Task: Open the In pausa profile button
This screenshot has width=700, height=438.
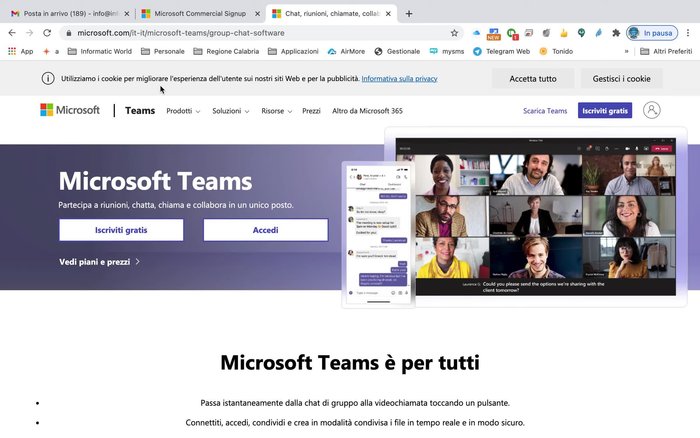Action: [652, 33]
